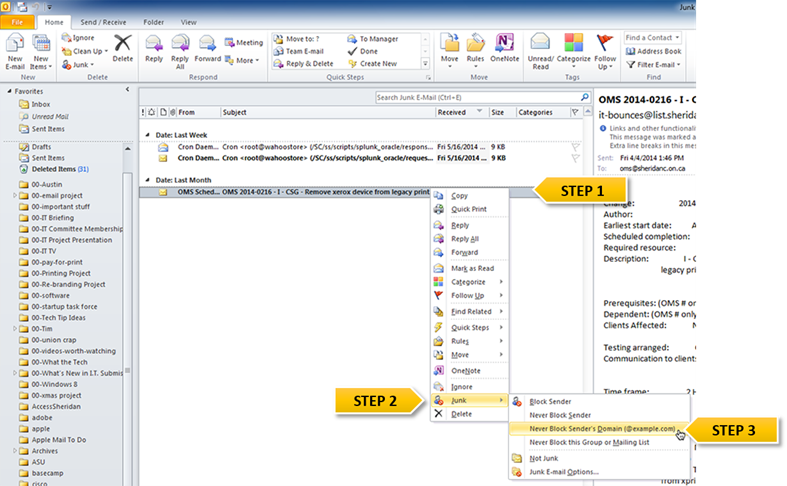Click in the Search Junk E-Mail field

pos(477,97)
